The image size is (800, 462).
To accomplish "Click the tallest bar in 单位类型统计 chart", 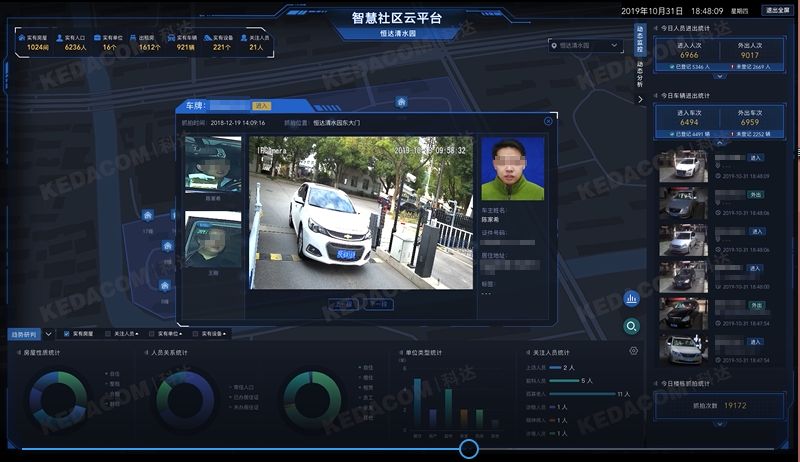I will pyautogui.click(x=417, y=402).
